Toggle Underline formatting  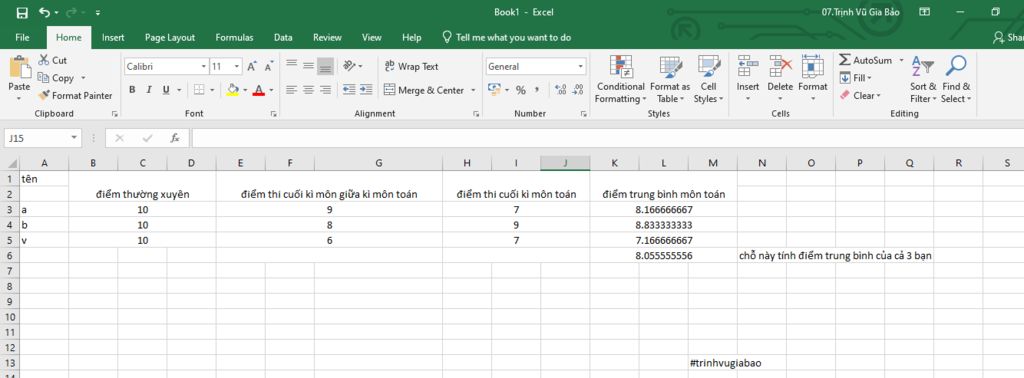(166, 89)
